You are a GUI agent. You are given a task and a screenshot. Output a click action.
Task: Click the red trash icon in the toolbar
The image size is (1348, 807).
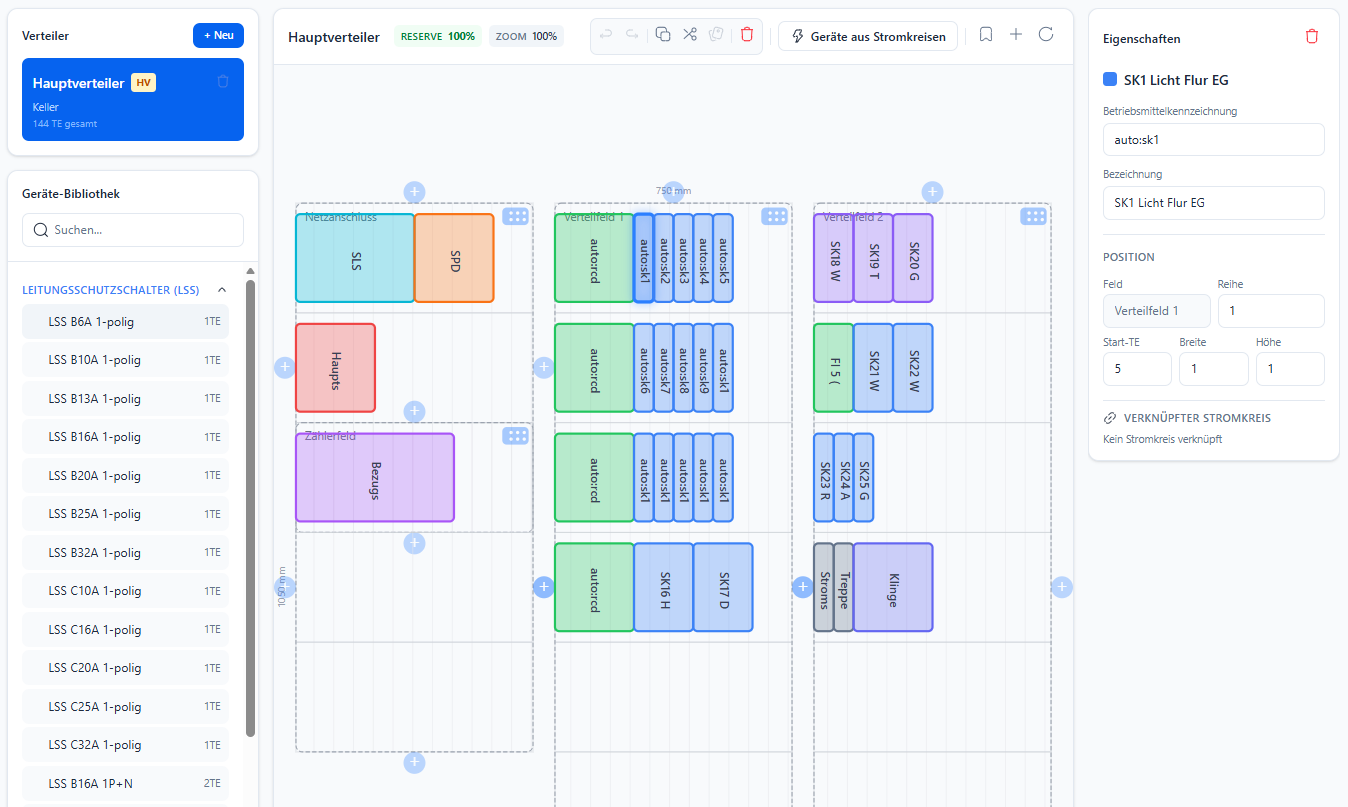(746, 33)
